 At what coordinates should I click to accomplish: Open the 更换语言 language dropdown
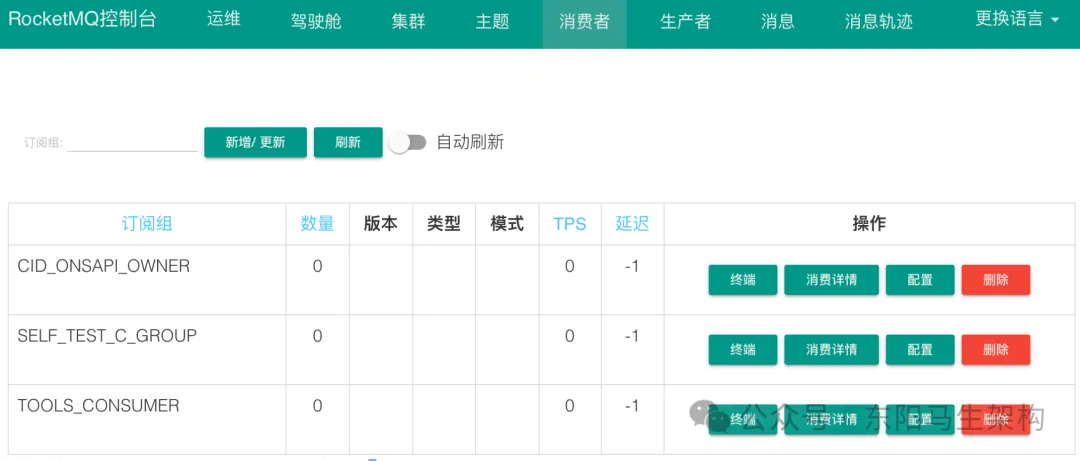1017,19
